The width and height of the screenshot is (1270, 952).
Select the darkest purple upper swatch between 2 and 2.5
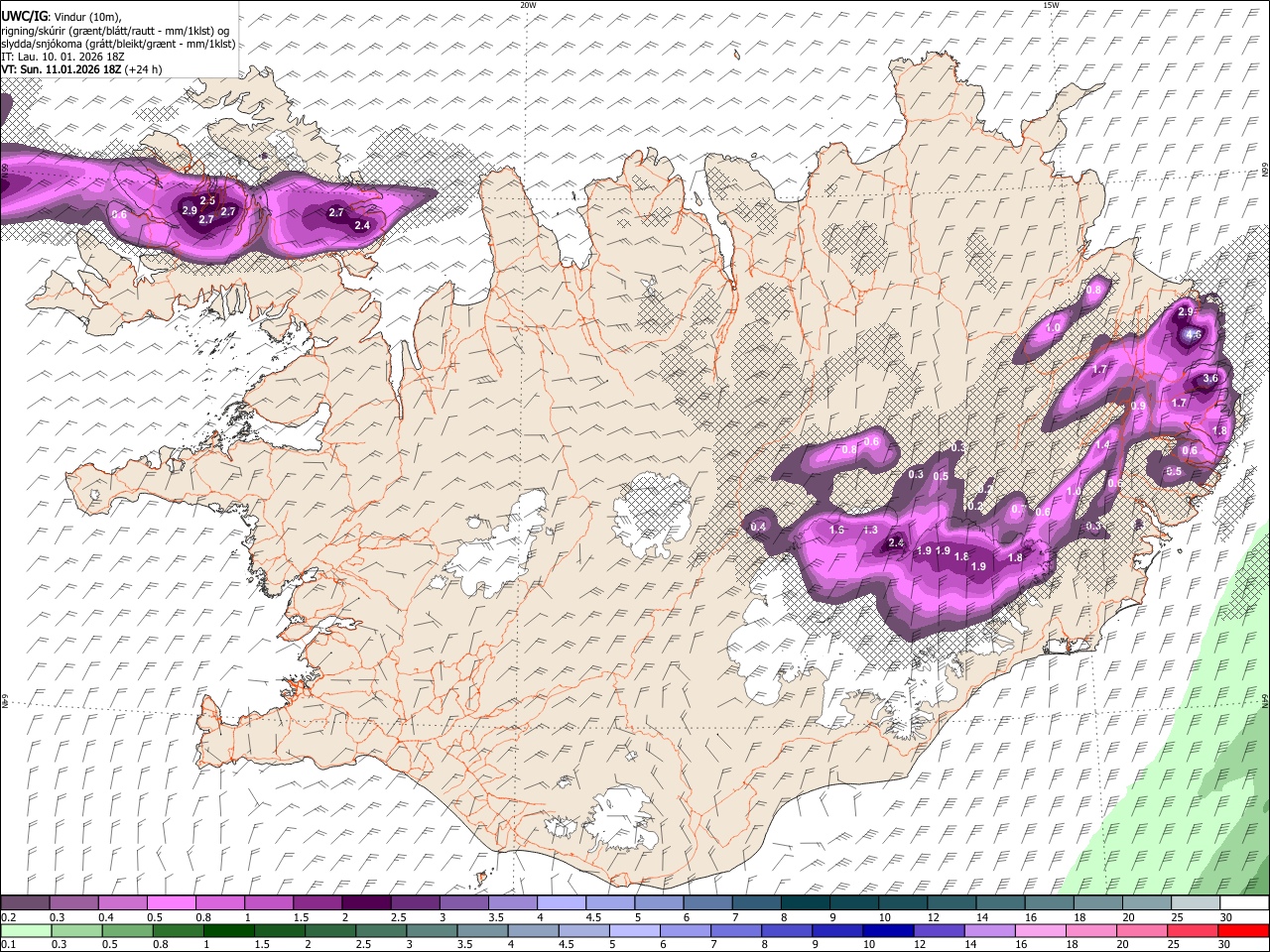click(366, 903)
